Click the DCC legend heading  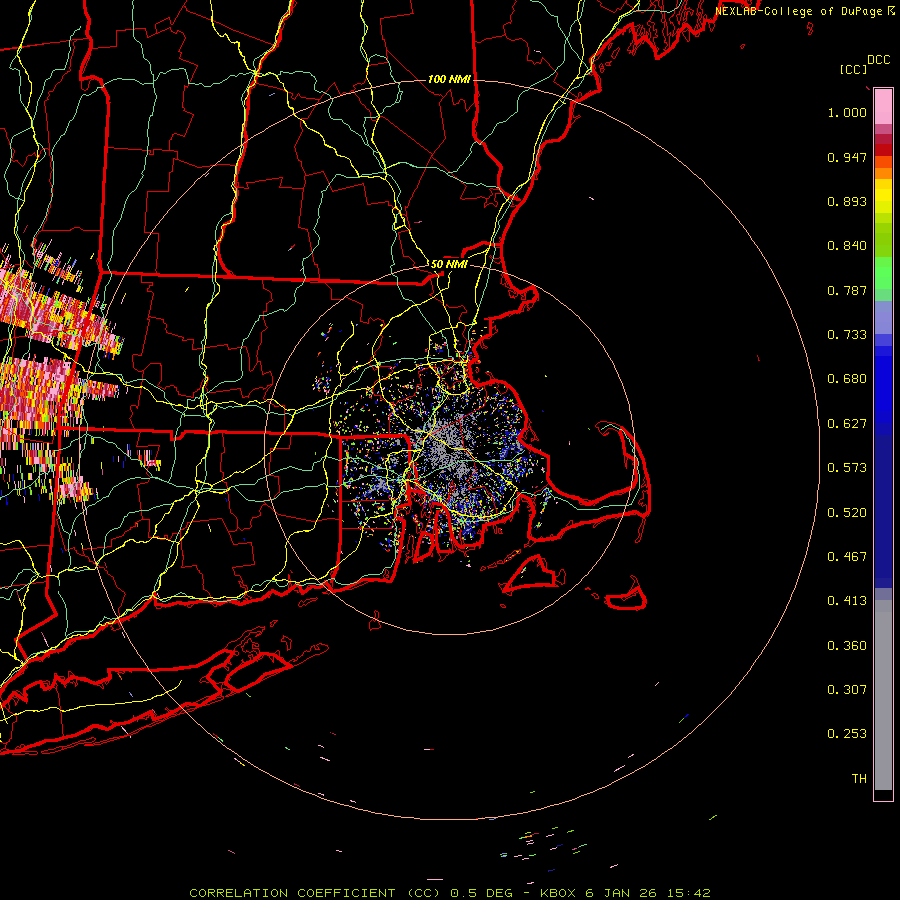878,60
